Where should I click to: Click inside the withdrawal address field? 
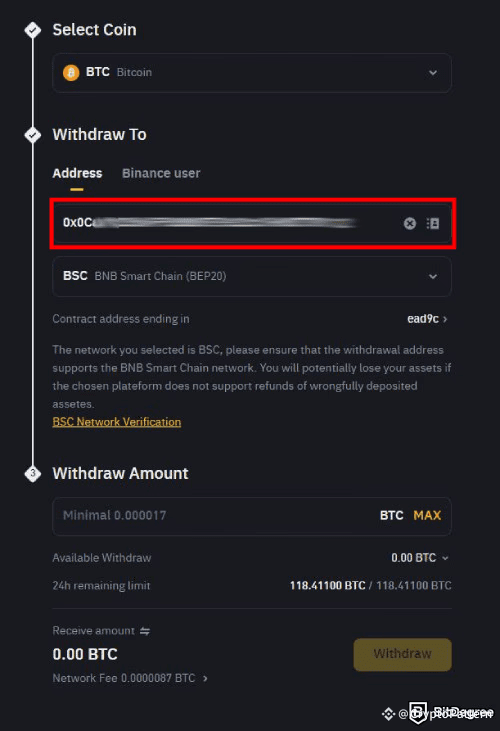click(x=228, y=223)
